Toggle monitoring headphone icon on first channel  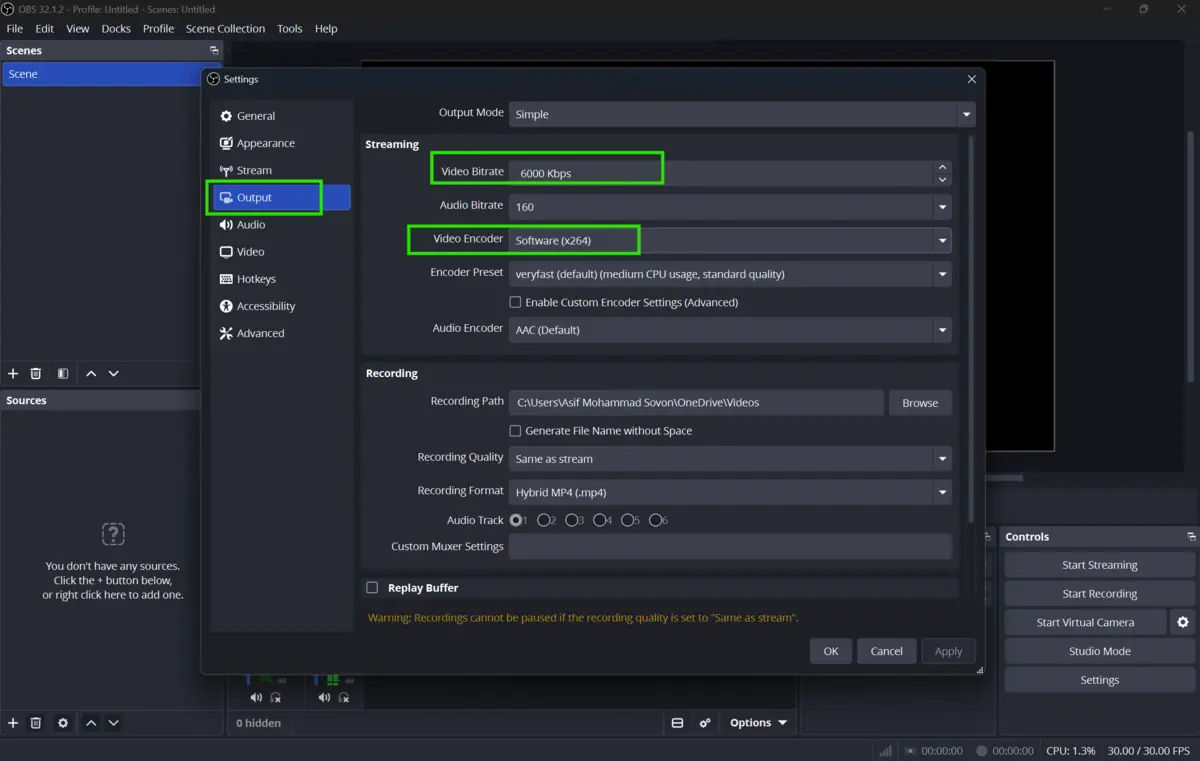(276, 697)
